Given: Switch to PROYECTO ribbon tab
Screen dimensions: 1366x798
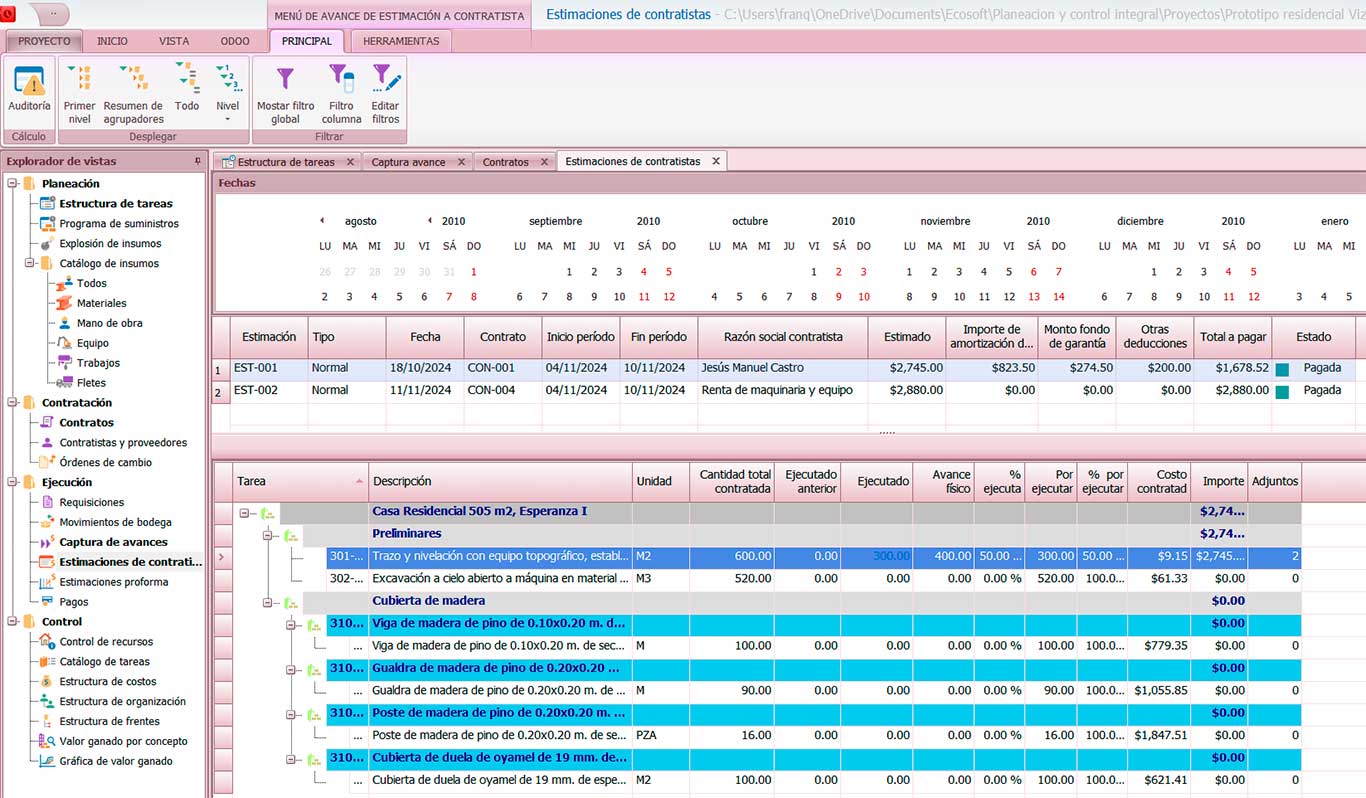Looking at the screenshot, I should (44, 41).
